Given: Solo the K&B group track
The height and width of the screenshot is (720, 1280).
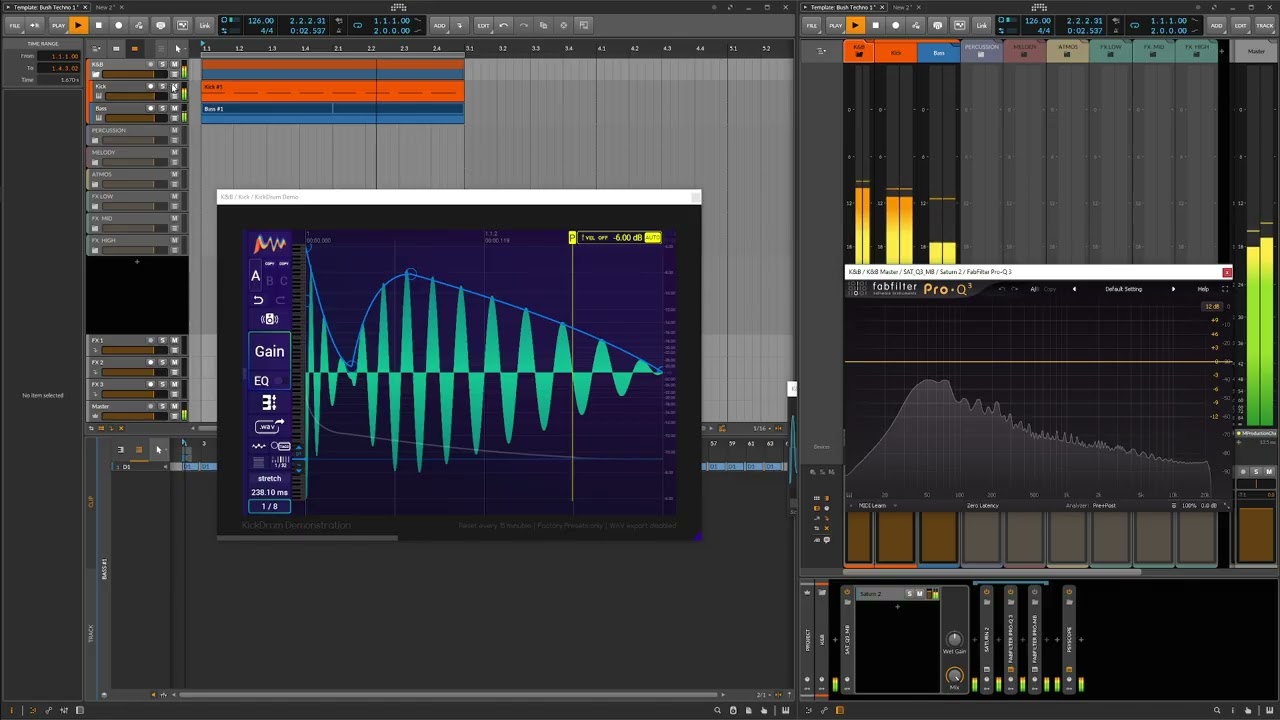Looking at the screenshot, I should (x=163, y=64).
